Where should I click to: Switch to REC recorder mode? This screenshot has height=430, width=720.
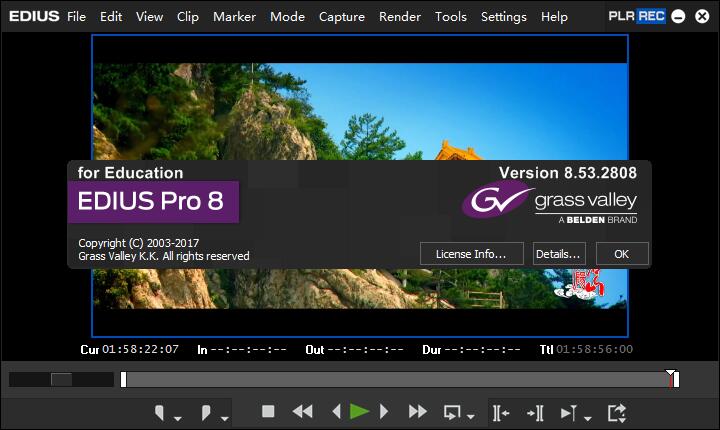(x=651, y=16)
